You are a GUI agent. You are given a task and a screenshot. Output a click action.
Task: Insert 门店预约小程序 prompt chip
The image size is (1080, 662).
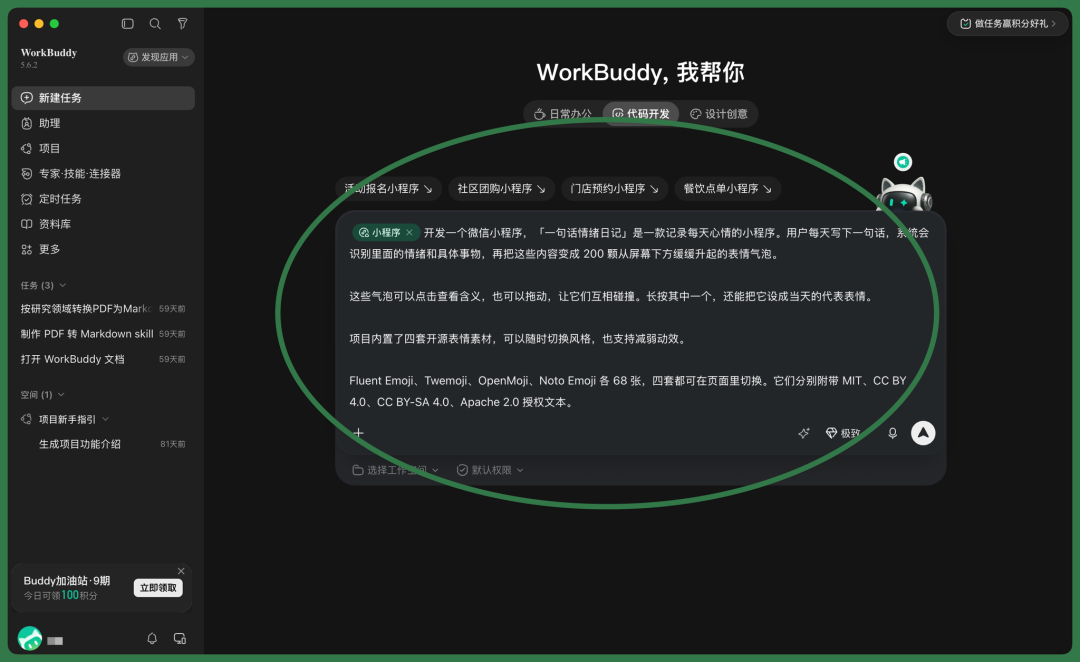click(614, 189)
